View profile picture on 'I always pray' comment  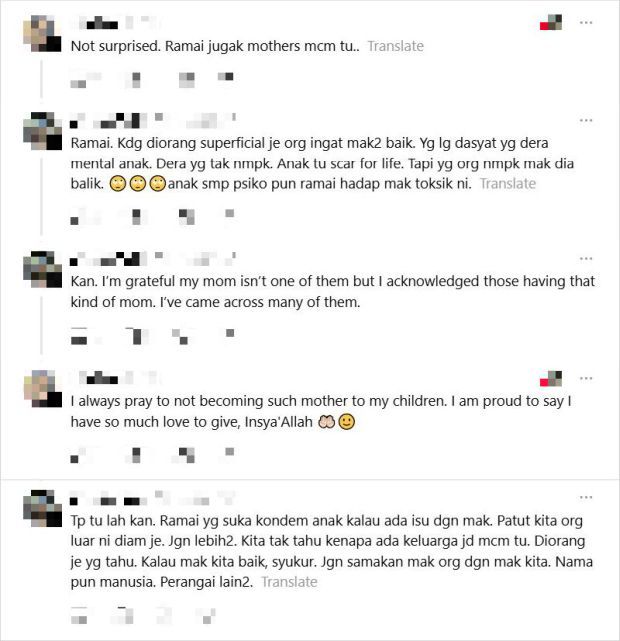[39, 389]
